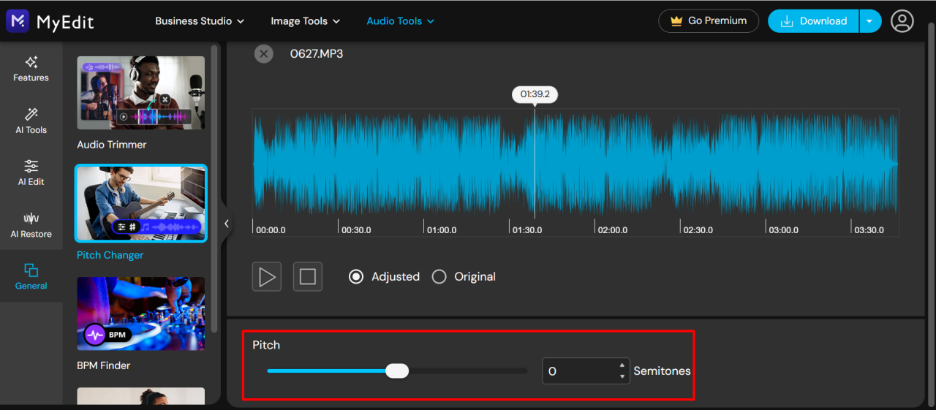The height and width of the screenshot is (410, 936).
Task: Open the BPM Finder tool thumbnail
Action: coord(141,313)
